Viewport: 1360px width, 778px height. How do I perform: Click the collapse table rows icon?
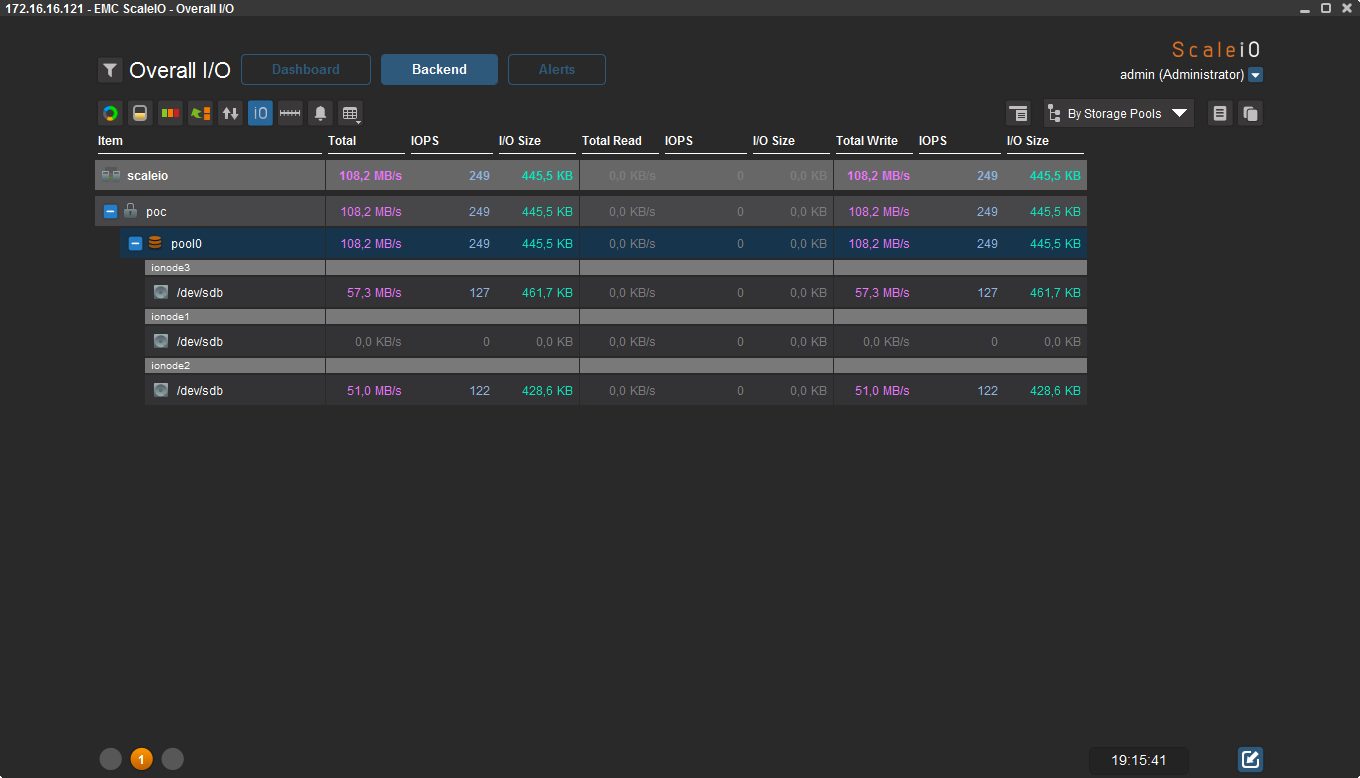point(1018,113)
